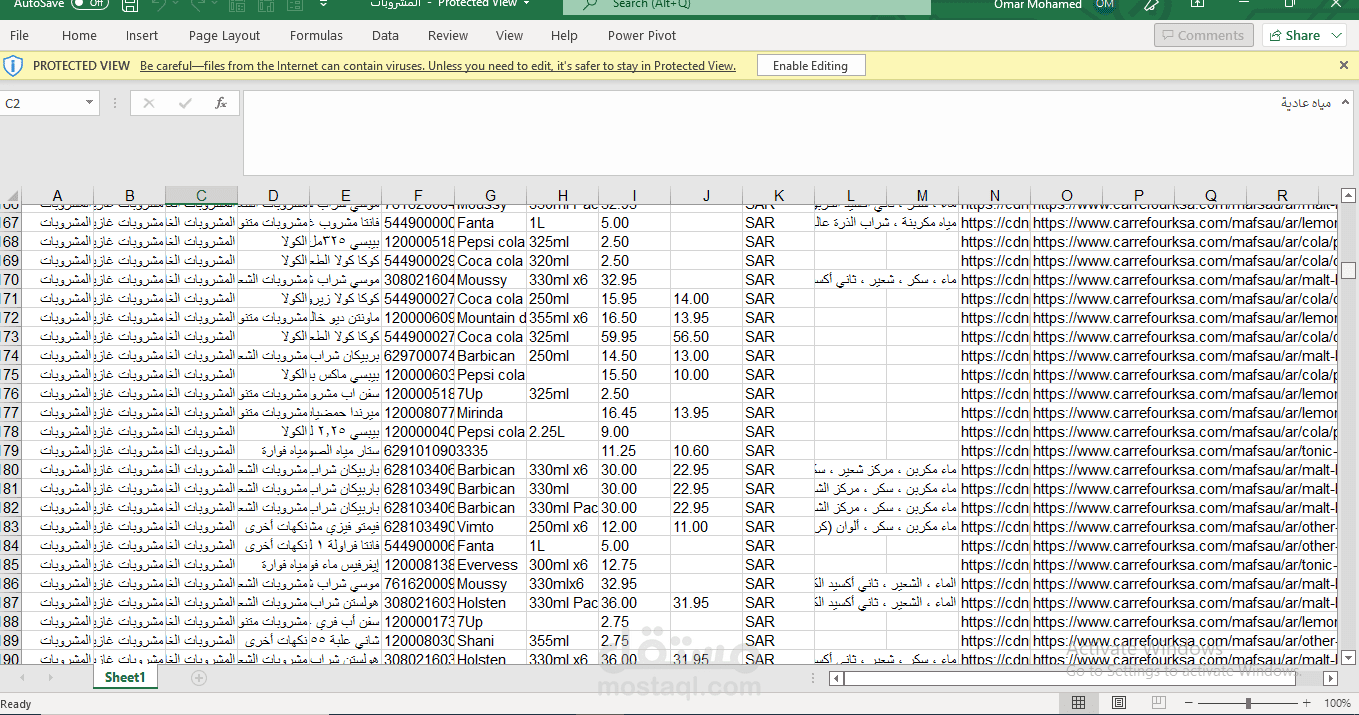This screenshot has height=715, width=1359.
Task: Switch to the Insert tab
Action: coord(142,35)
